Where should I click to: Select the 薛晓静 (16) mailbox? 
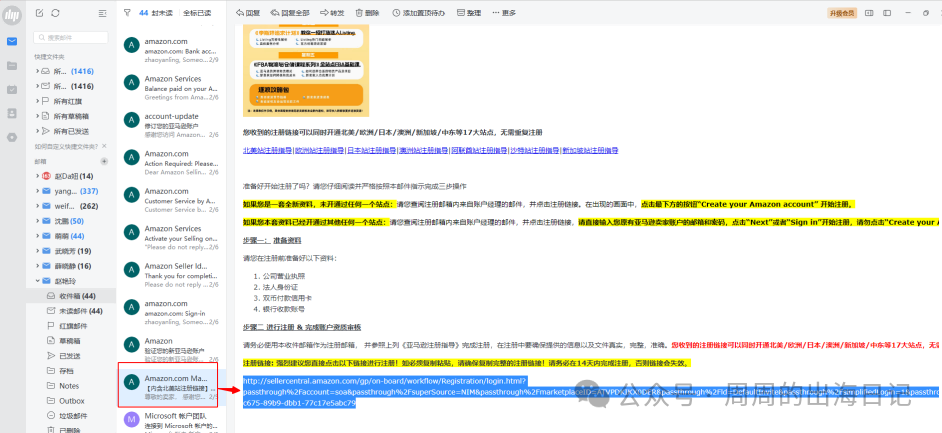[71, 266]
